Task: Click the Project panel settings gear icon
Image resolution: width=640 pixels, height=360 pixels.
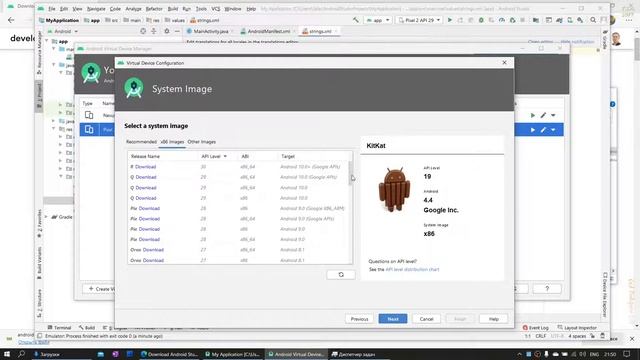Action: point(167,31)
